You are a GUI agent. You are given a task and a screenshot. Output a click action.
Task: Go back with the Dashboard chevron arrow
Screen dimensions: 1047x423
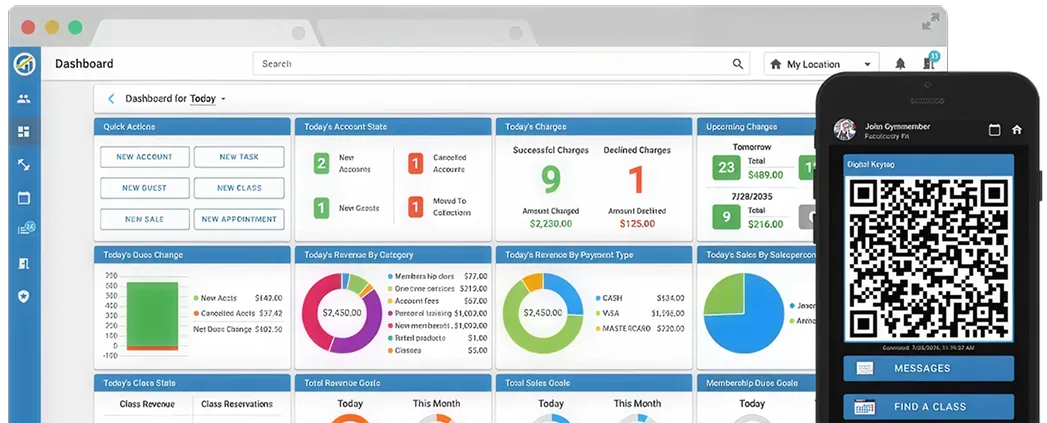(x=111, y=99)
